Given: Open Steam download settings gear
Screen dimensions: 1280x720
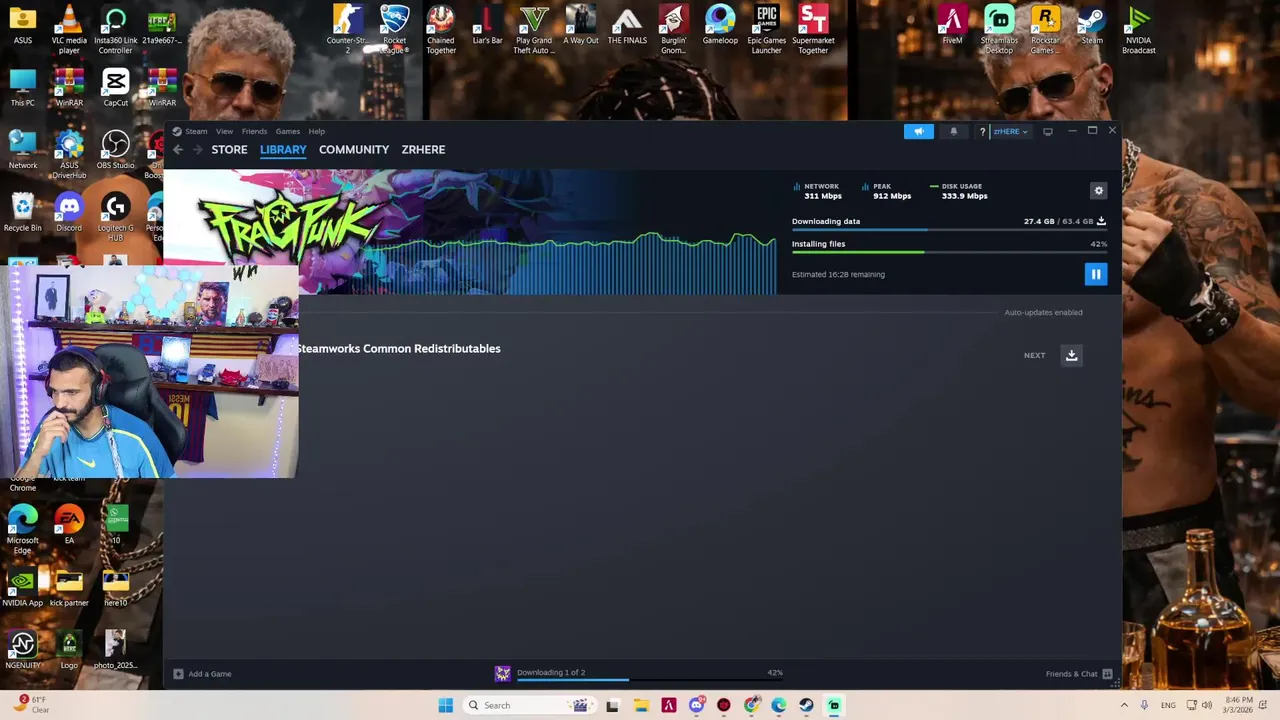Looking at the screenshot, I should click(1098, 191).
